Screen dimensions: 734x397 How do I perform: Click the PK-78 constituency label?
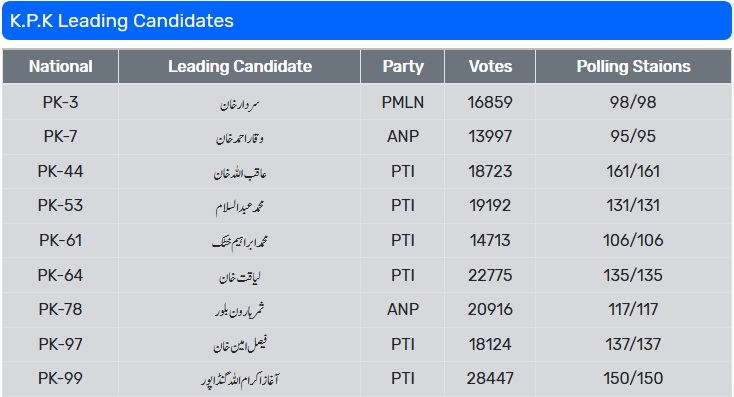point(60,309)
